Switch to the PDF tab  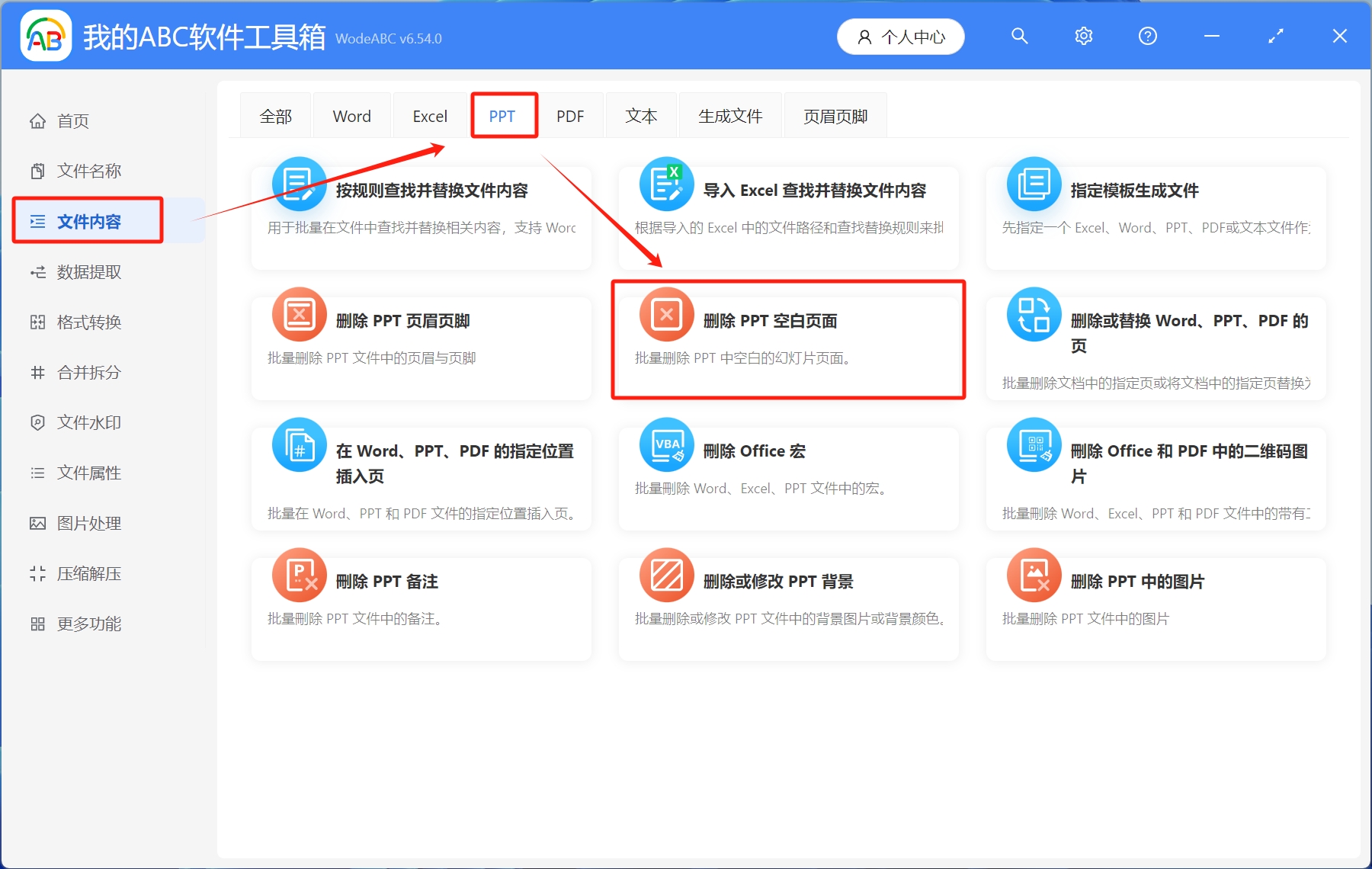(571, 115)
